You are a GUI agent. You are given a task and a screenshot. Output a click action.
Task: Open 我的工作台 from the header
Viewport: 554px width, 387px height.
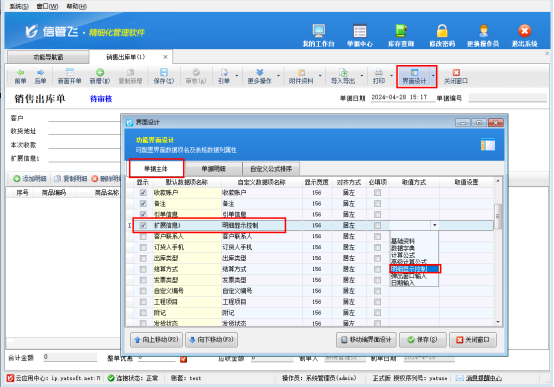click(318, 35)
